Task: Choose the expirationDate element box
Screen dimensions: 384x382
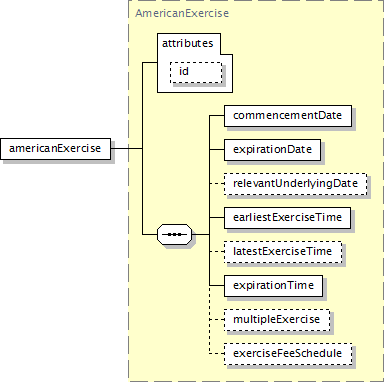Action: click(x=272, y=150)
